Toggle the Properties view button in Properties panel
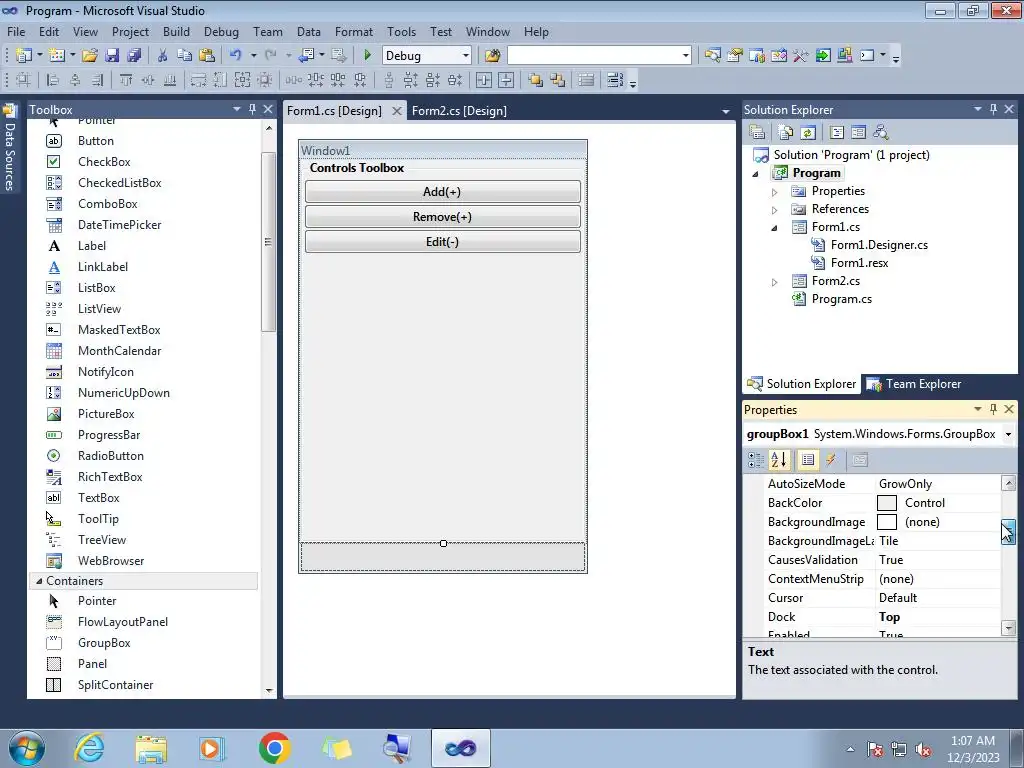1024x768 pixels. pyautogui.click(x=808, y=460)
